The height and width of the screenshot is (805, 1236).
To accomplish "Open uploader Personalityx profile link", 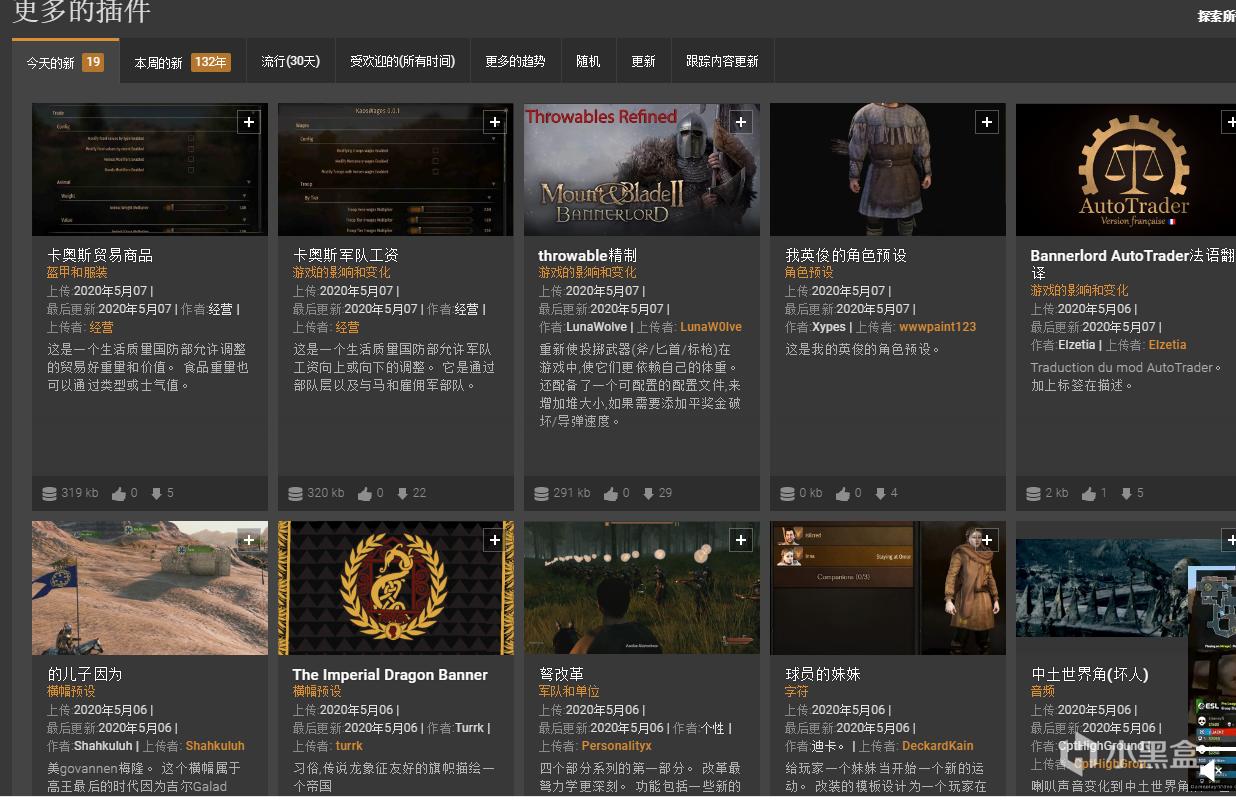I will [x=617, y=746].
